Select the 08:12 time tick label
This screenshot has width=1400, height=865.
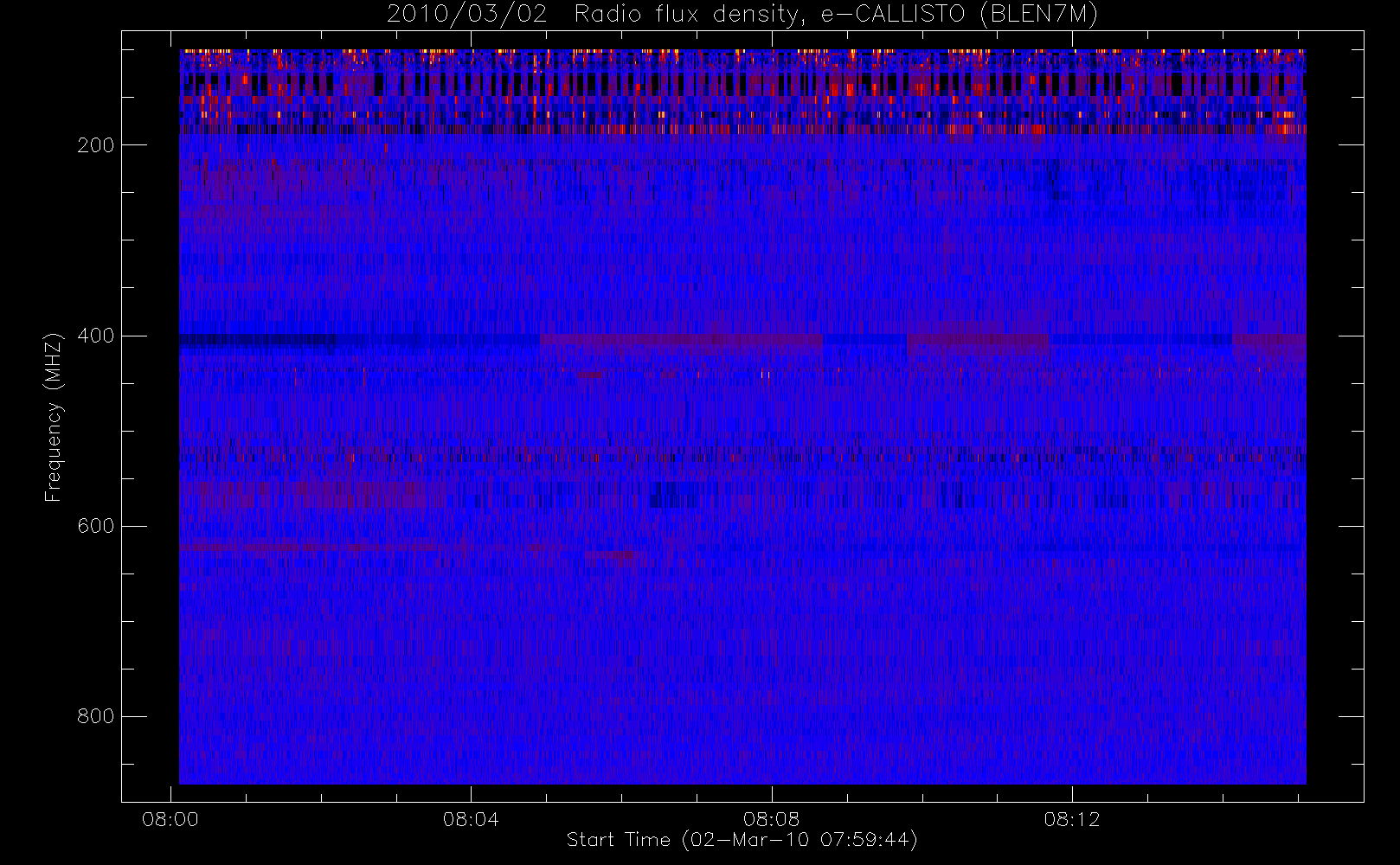[x=1072, y=819]
